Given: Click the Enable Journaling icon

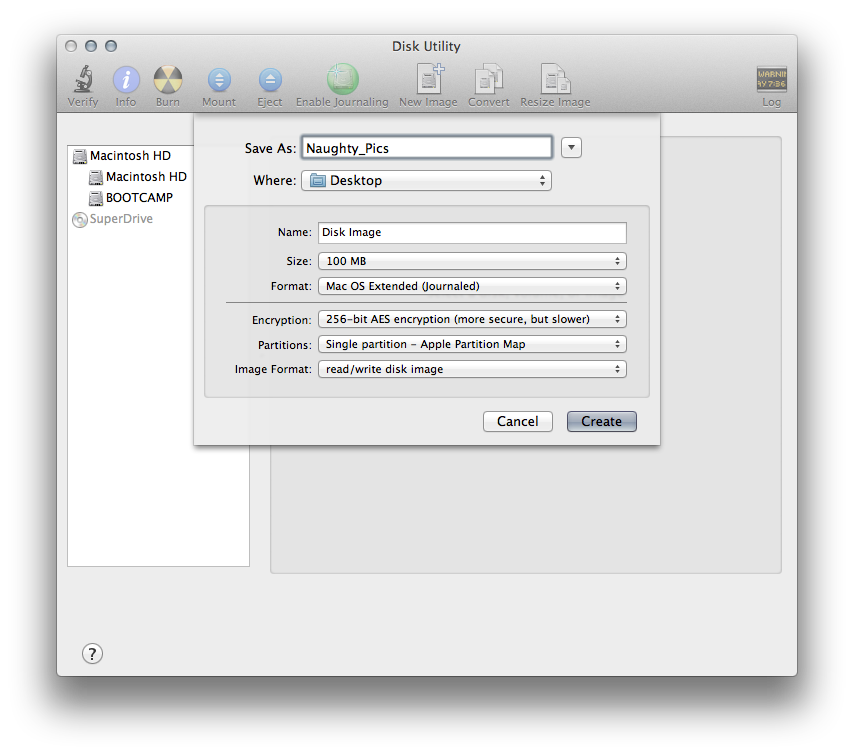Looking at the screenshot, I should 343,79.
